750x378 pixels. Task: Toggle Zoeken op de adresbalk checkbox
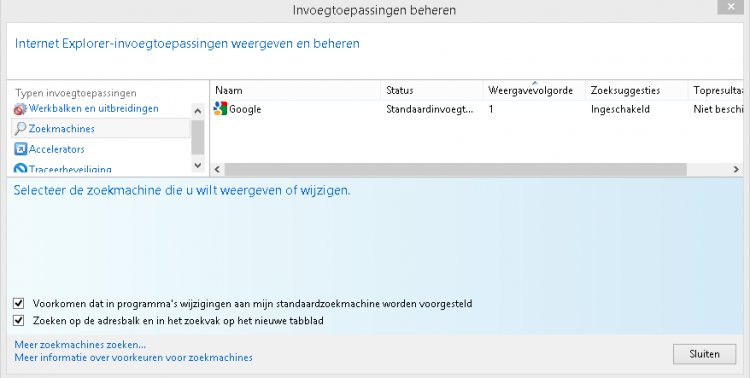(19, 320)
